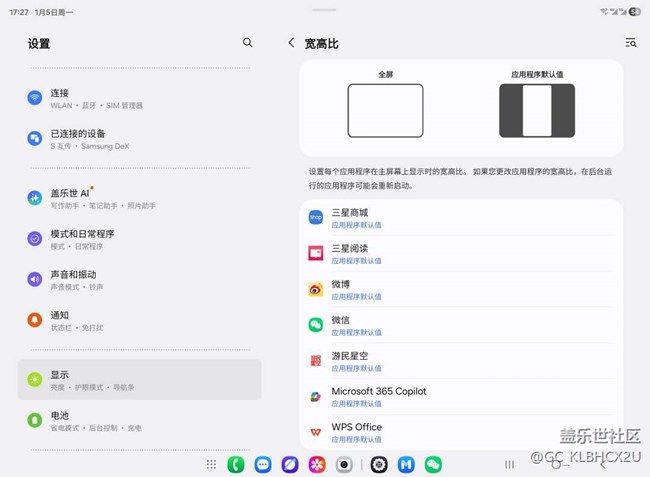The image size is (650, 477).
Task: Open 盖乐世 AI settings
Action: (x=140, y=198)
